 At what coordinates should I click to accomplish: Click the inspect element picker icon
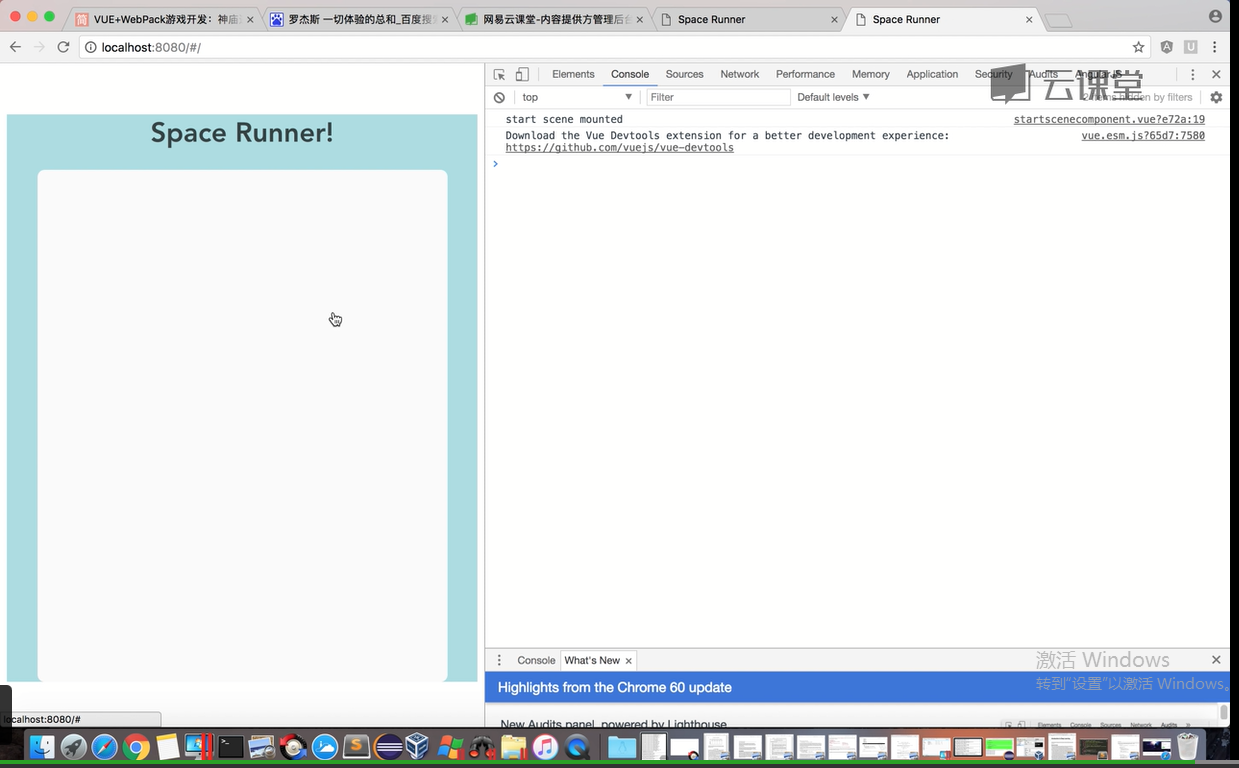tap(499, 74)
